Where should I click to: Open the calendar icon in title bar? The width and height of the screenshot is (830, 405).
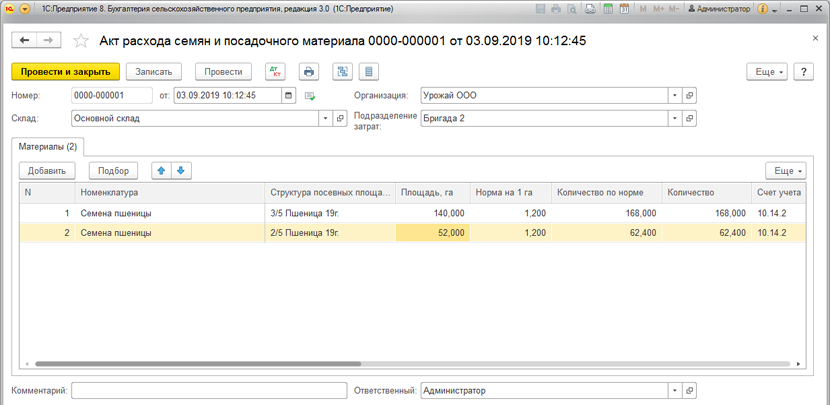click(x=625, y=9)
